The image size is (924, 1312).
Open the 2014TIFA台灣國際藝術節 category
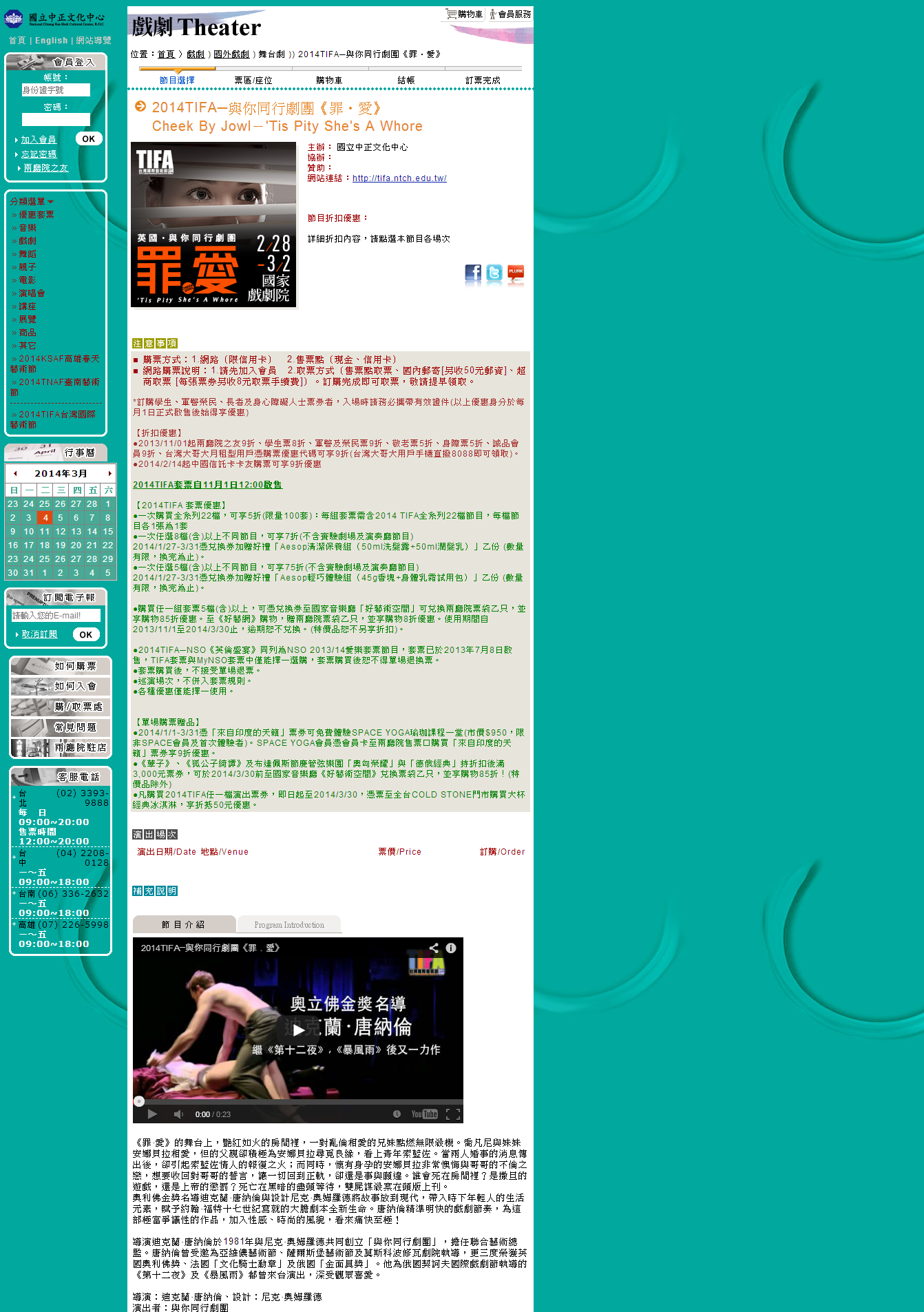point(53,419)
